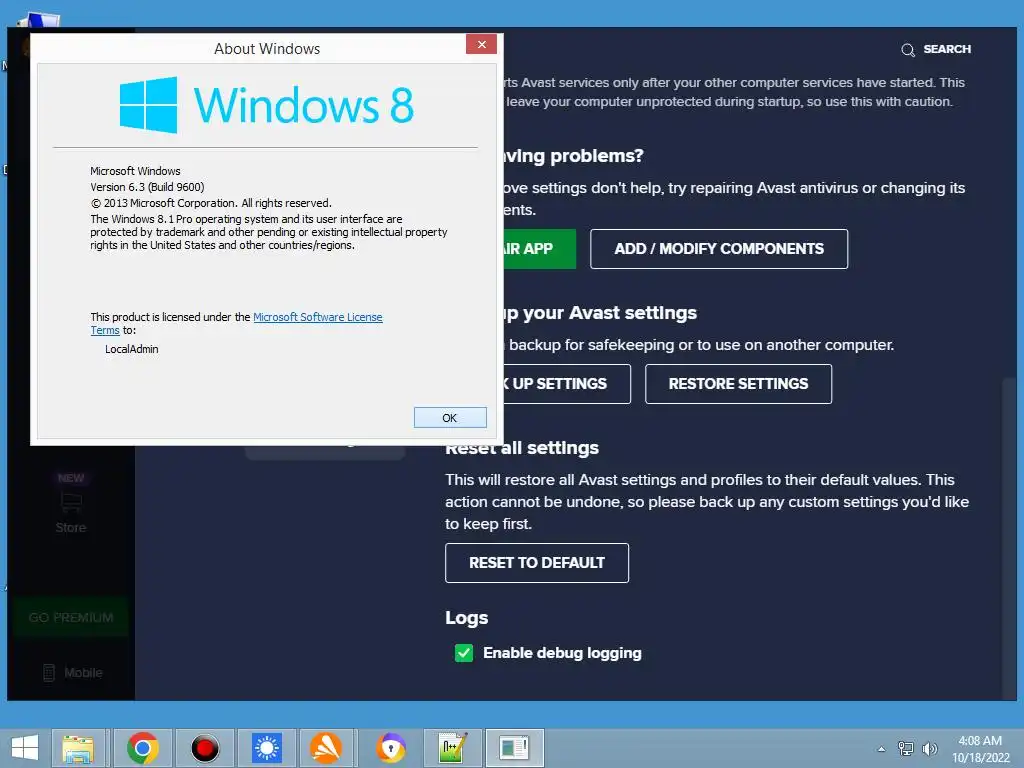Image resolution: width=1024 pixels, height=768 pixels.
Task: Click OK in the About Windows dialog
Action: coord(450,418)
